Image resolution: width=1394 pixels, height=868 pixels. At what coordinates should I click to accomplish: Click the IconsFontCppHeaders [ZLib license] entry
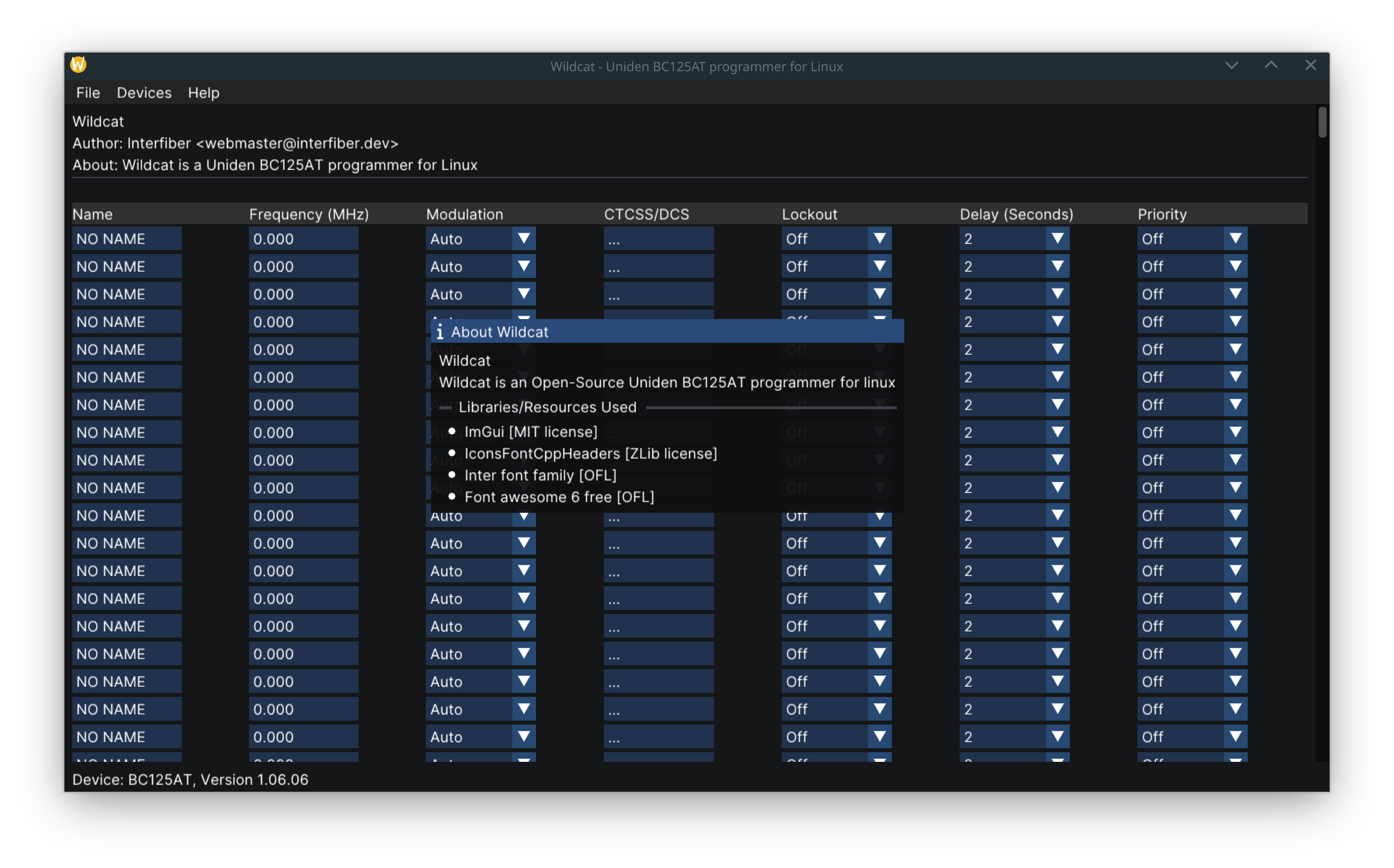coord(591,453)
